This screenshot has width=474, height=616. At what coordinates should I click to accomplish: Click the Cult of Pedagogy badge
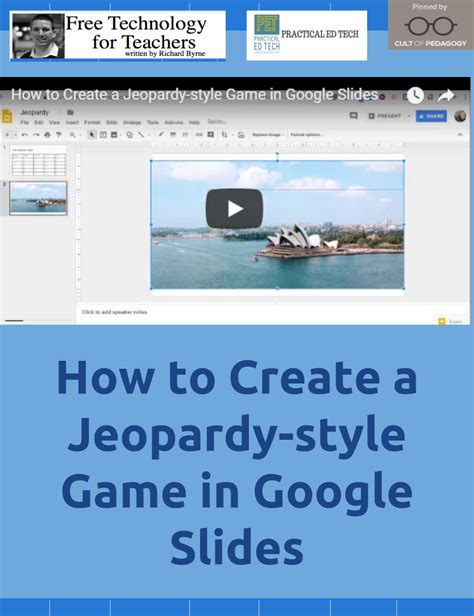click(431, 25)
